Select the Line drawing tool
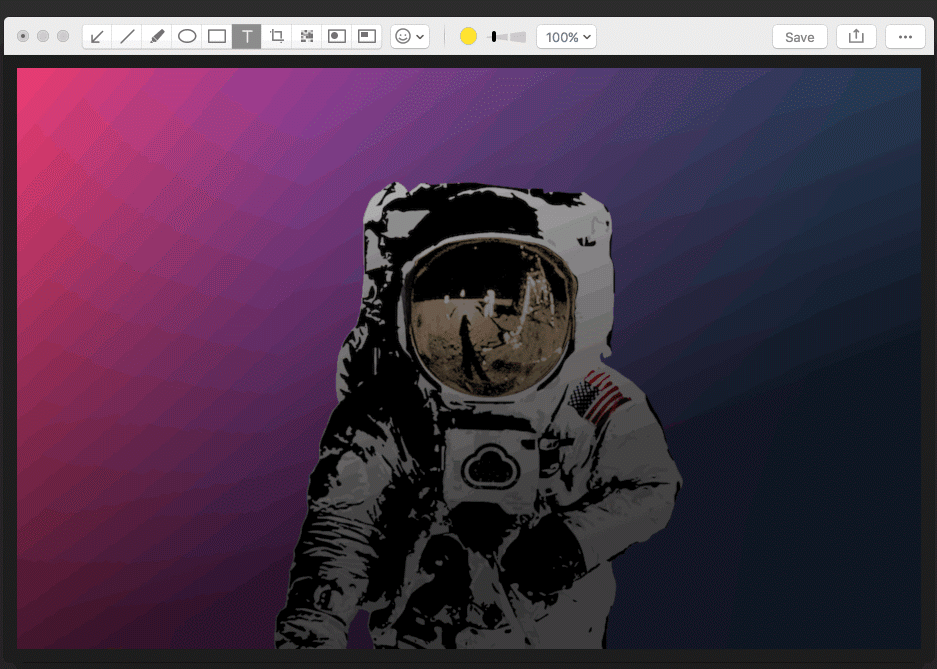 click(127, 37)
